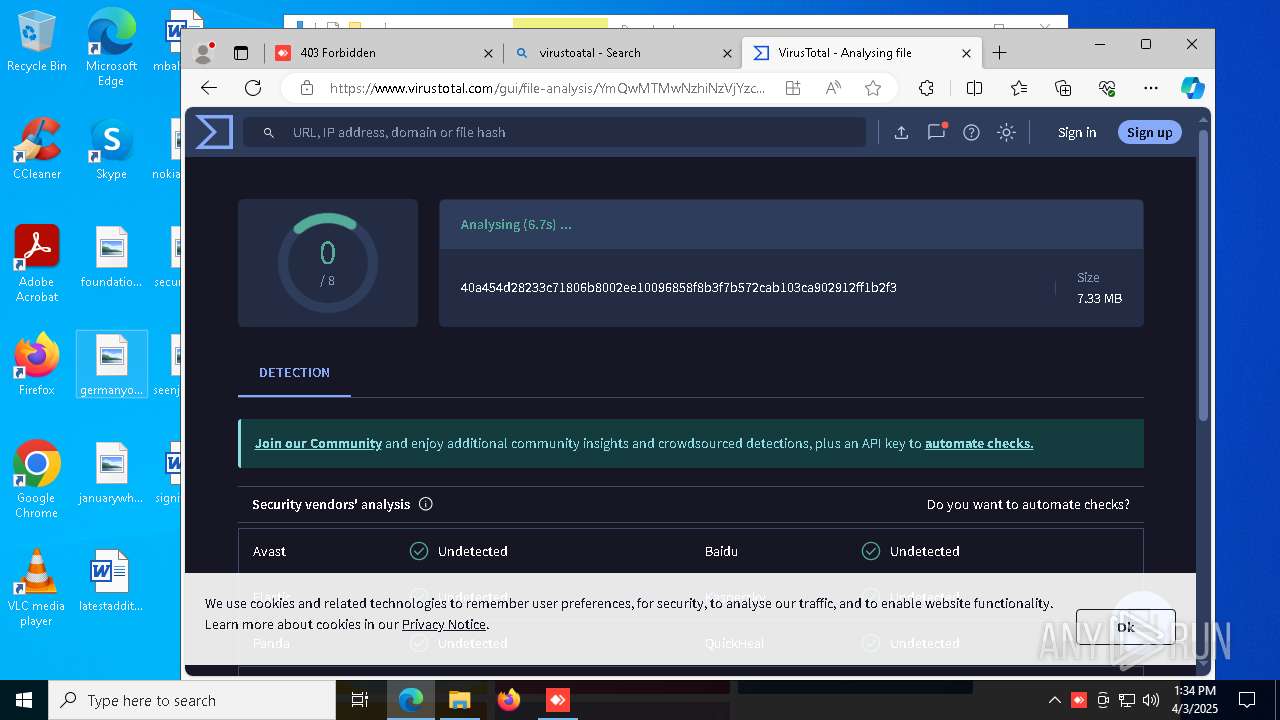Click the upload file icon in VirusTotal header

point(901,132)
